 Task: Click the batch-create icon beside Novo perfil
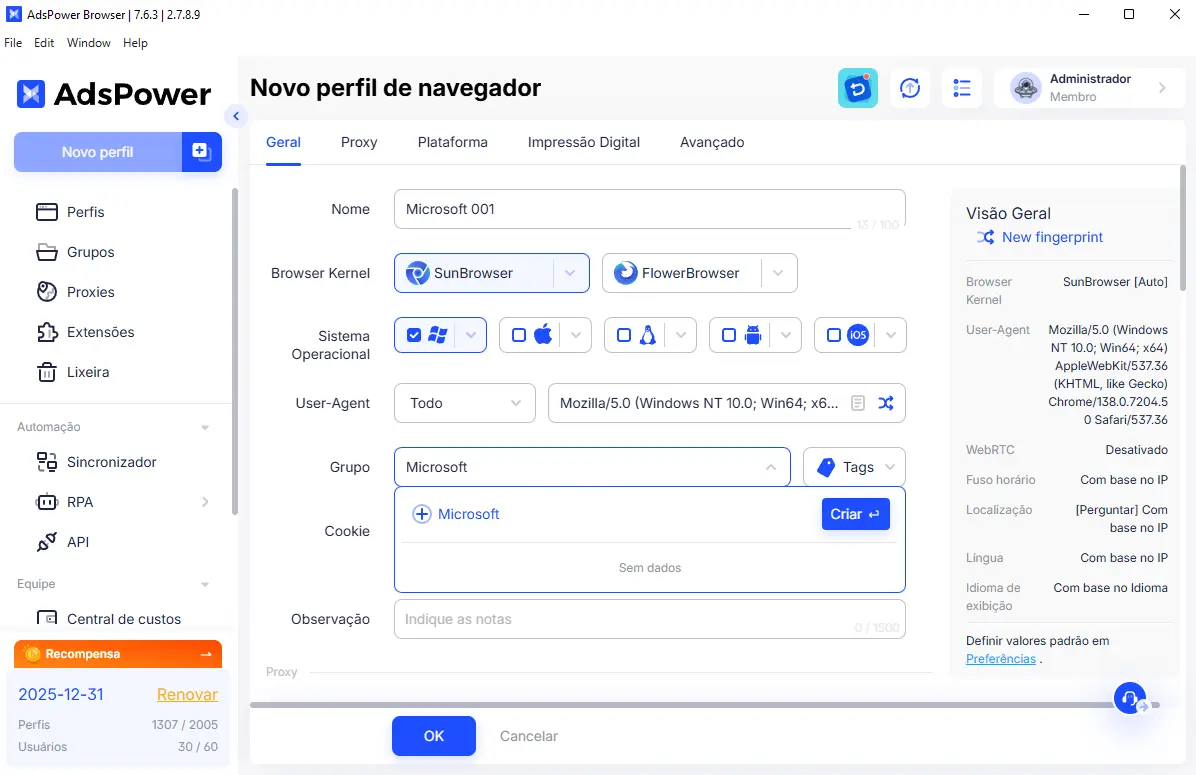tap(201, 152)
